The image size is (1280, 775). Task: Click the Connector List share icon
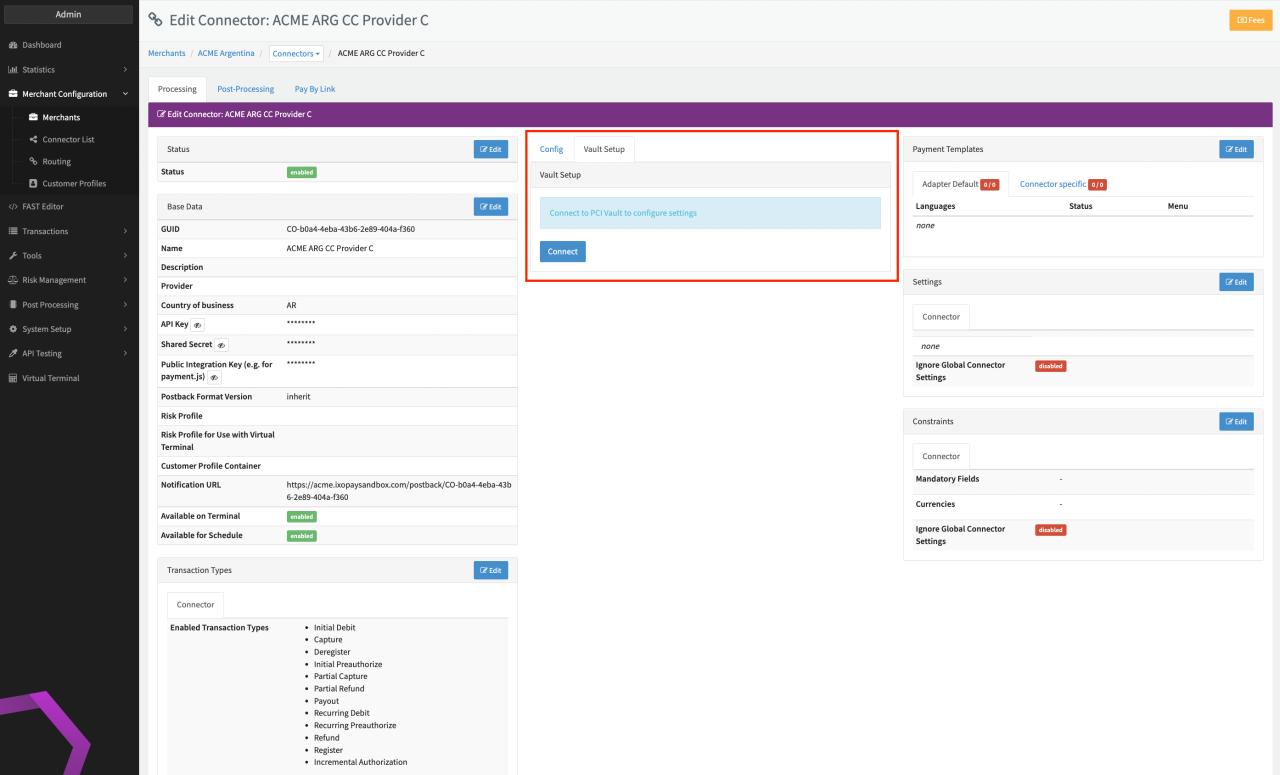point(33,140)
